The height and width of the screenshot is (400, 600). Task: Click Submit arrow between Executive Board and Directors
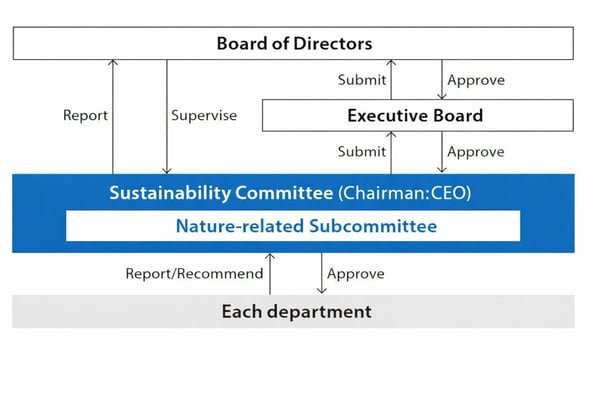(x=392, y=80)
